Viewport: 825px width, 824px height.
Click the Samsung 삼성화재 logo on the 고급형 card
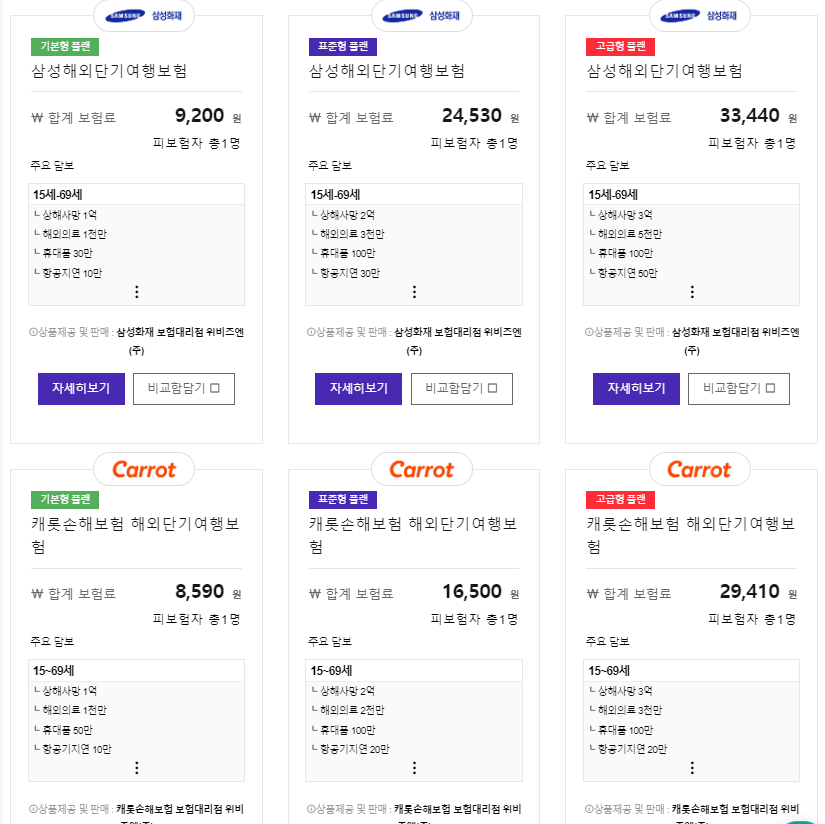[x=699, y=16]
